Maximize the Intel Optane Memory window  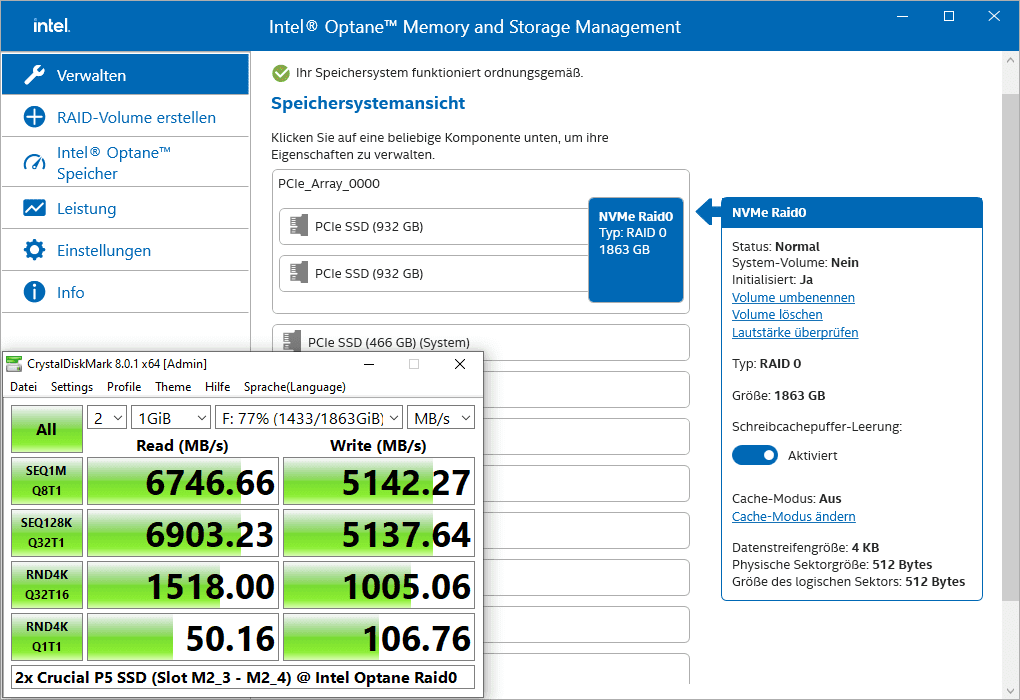949,16
